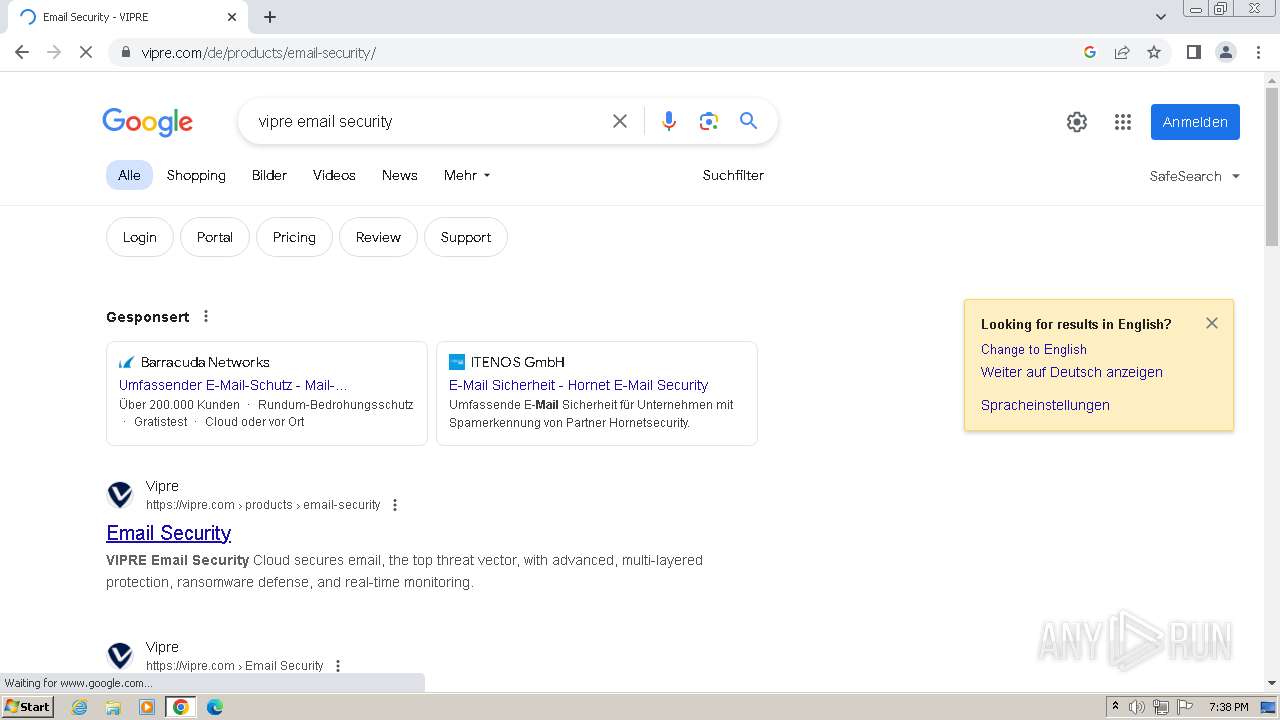Screen dimensions: 1280x720
Task: Clear the search box text
Action: point(620,121)
